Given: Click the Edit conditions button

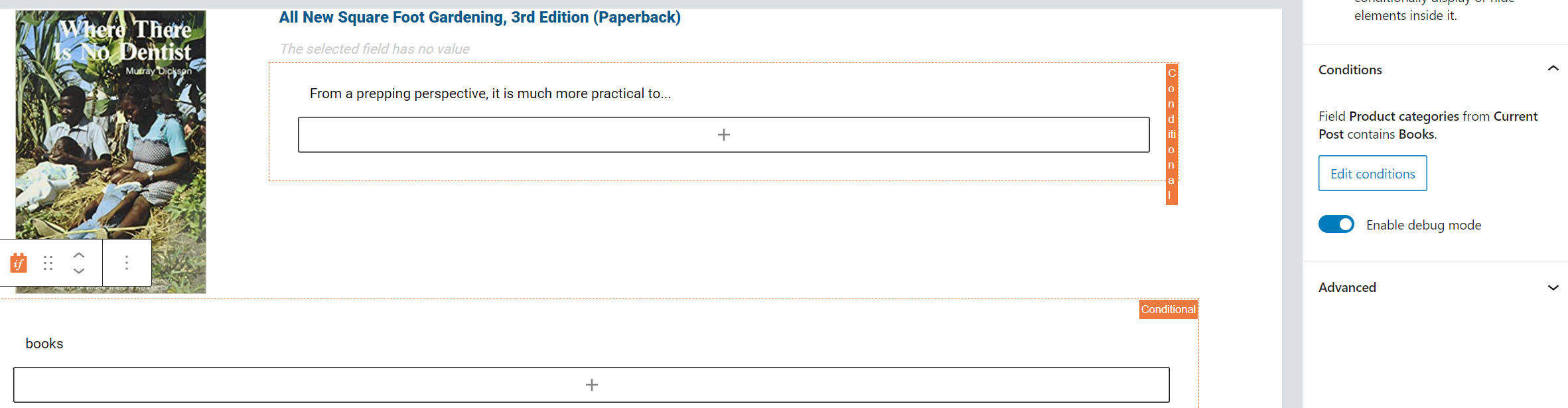Looking at the screenshot, I should coord(1372,173).
